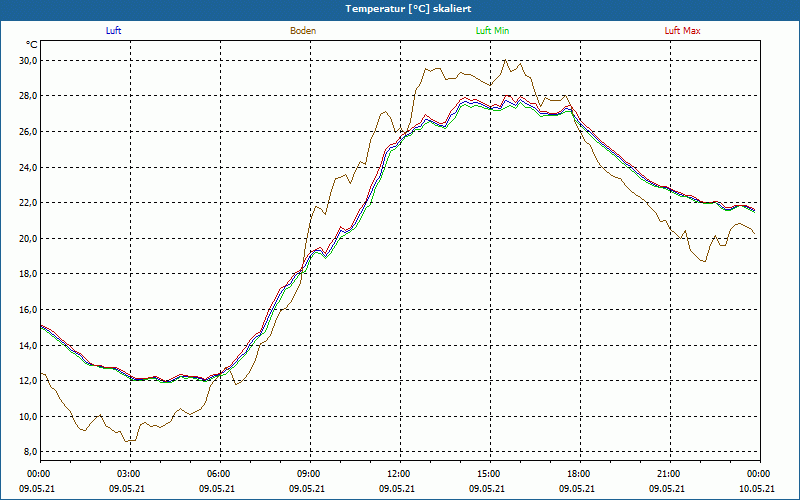This screenshot has width=800, height=500.
Task: Click the Boden legend label
Action: point(303,31)
